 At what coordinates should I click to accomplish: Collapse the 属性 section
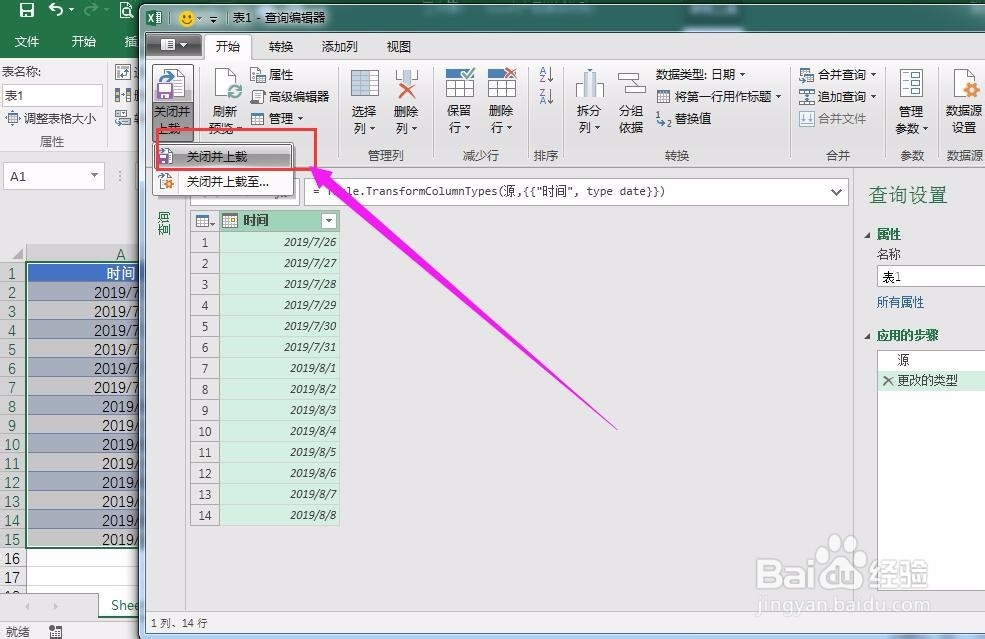(868, 235)
